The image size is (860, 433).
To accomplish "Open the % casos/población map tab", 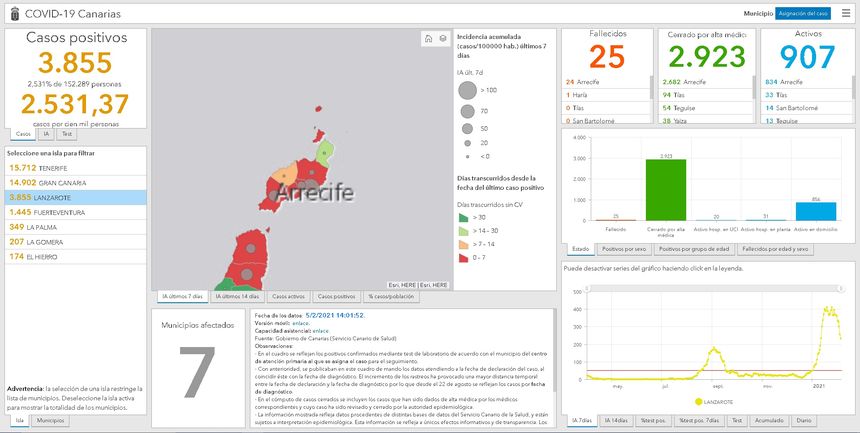I will tap(393, 297).
